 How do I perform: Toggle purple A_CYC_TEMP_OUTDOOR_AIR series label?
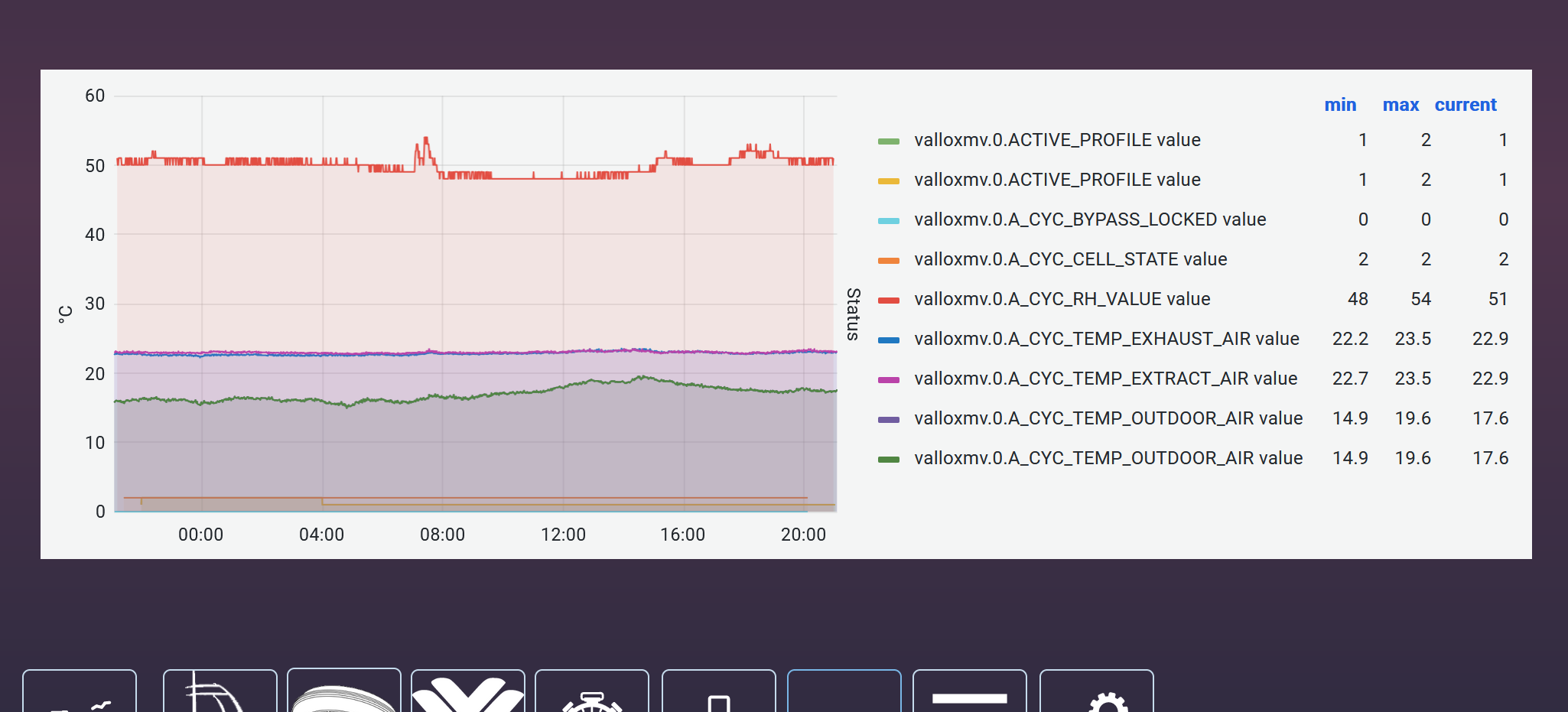pos(1108,418)
